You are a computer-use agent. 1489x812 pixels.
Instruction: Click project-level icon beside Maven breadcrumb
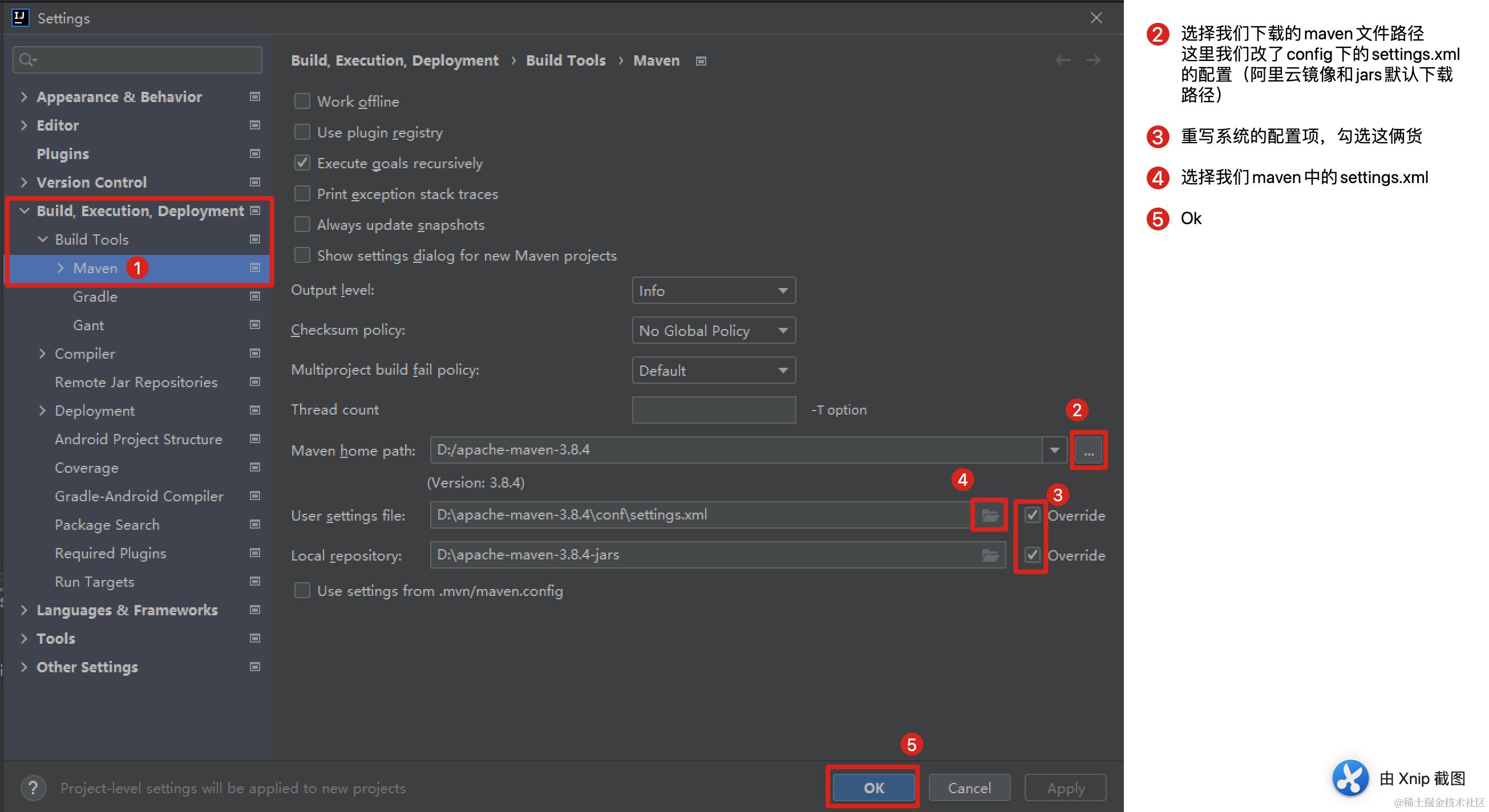[701, 61]
